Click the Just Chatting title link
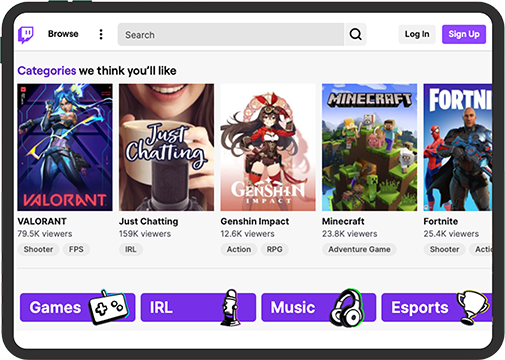 click(x=149, y=221)
